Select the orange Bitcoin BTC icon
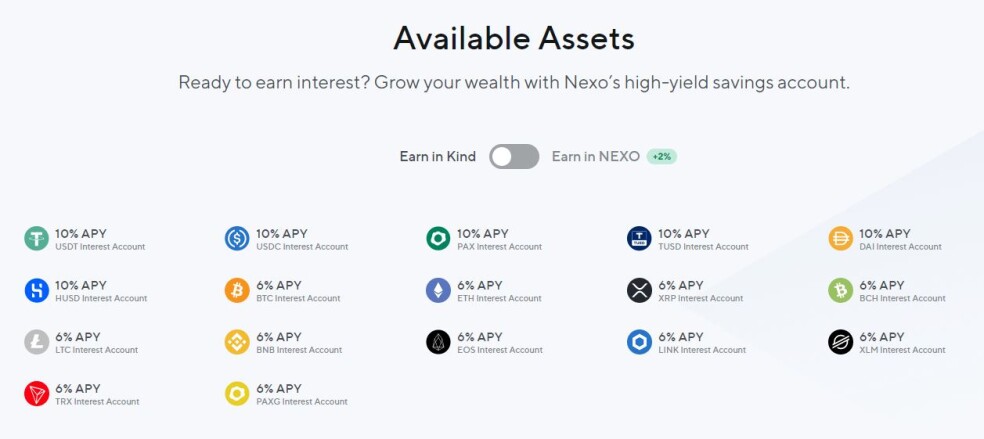The height and width of the screenshot is (439, 984). point(237,290)
